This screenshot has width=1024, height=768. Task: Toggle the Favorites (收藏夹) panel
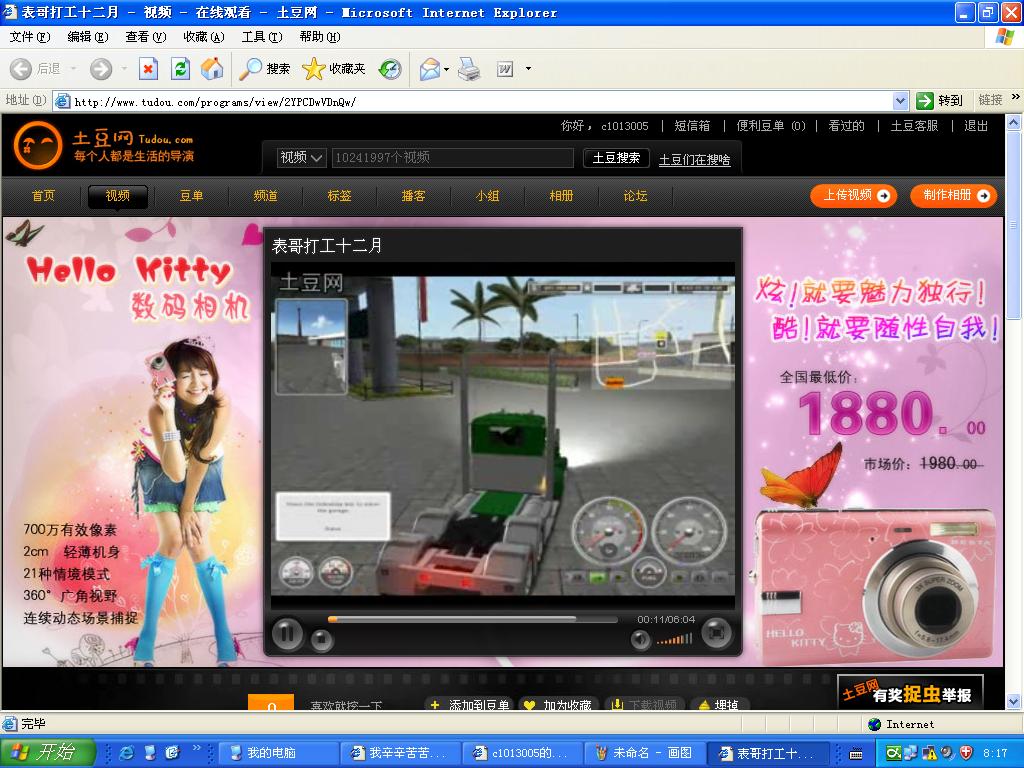pyautogui.click(x=334, y=69)
